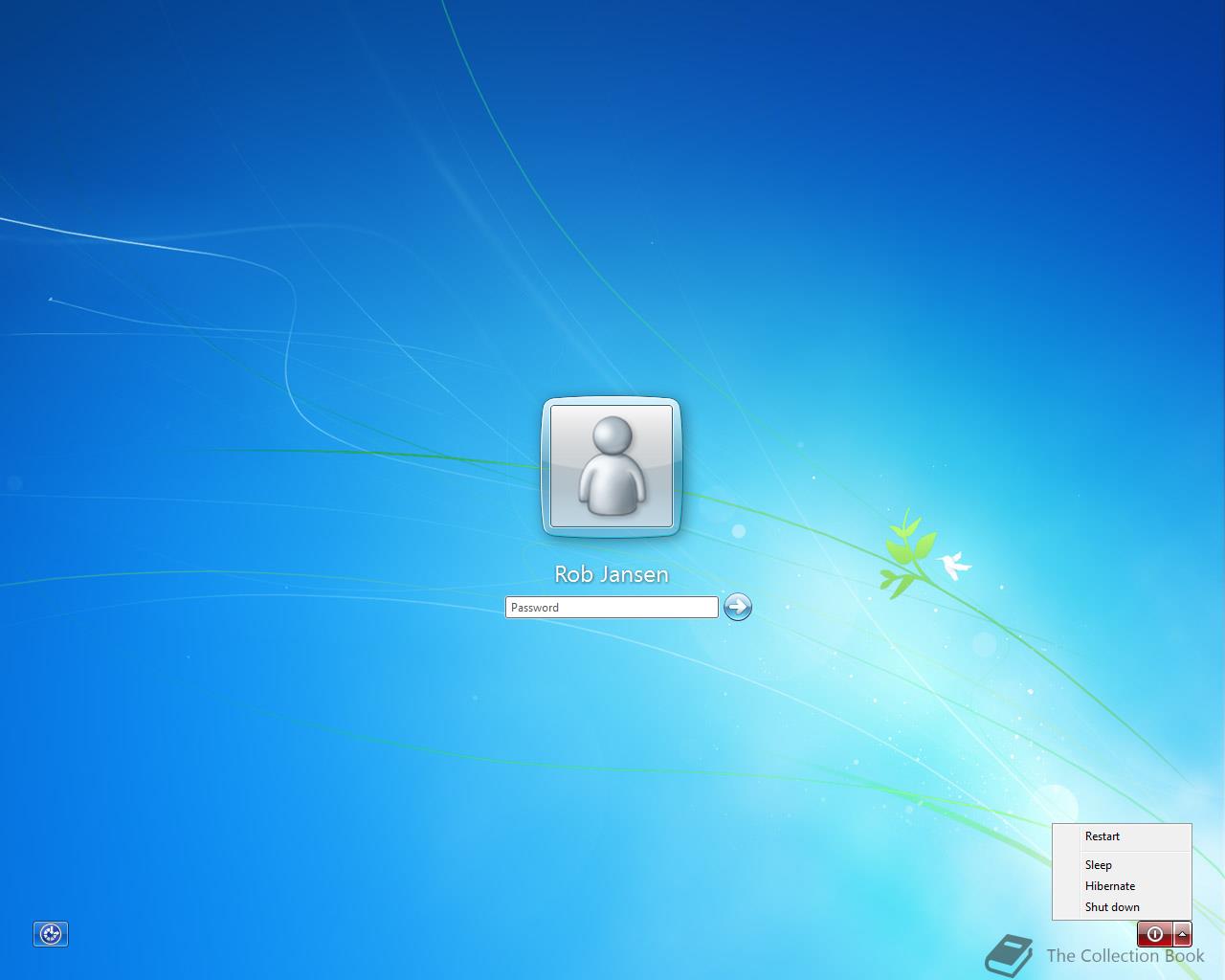The width and height of the screenshot is (1225, 980).
Task: Click the red shut down power button
Action: [1155, 933]
